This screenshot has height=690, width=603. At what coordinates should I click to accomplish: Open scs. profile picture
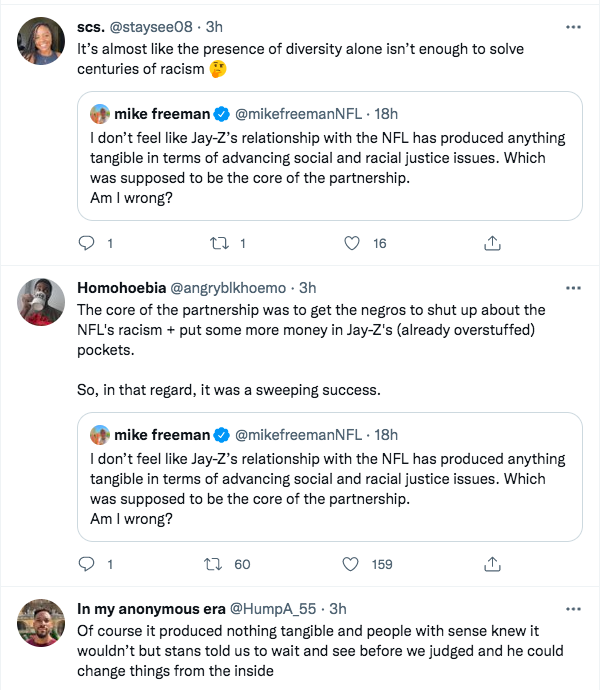pos(41,41)
